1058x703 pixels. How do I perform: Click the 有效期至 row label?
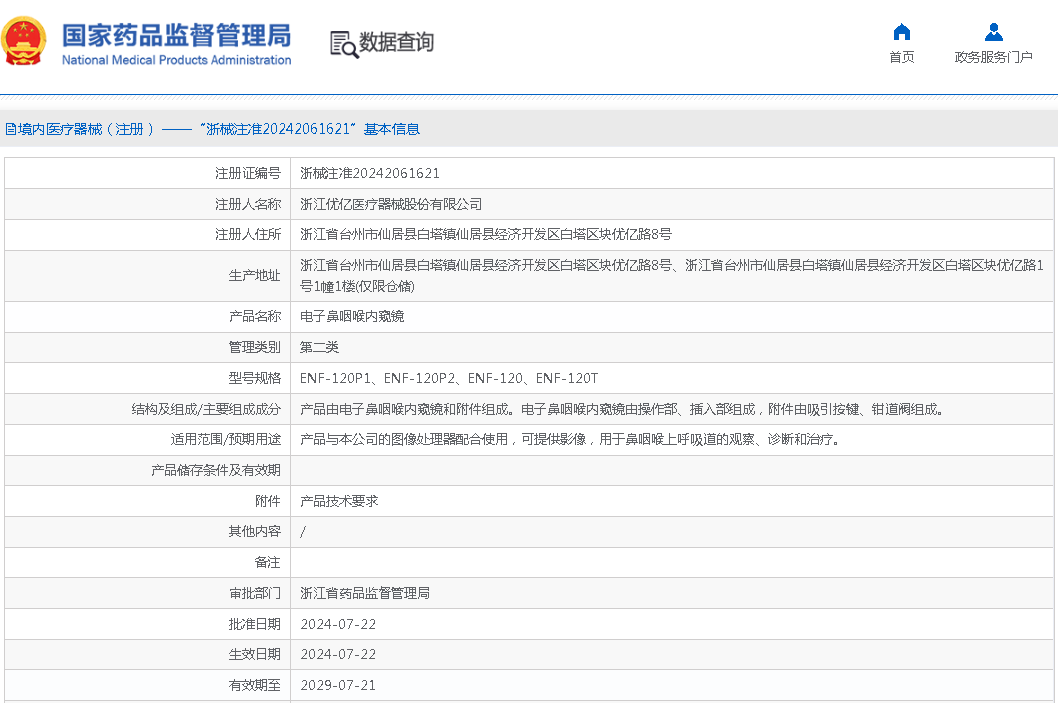(x=254, y=685)
